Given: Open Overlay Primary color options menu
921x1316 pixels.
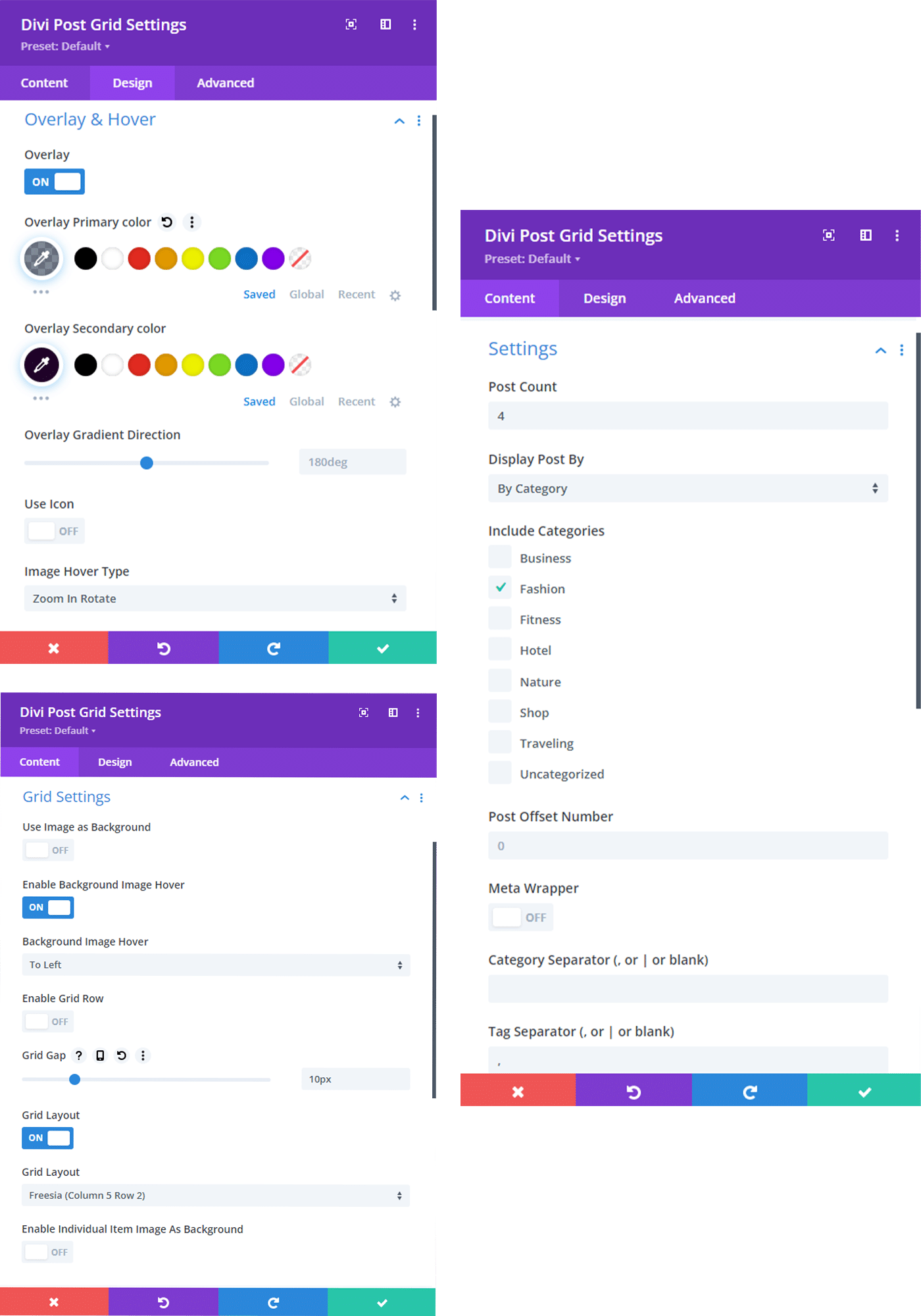Looking at the screenshot, I should (x=191, y=222).
